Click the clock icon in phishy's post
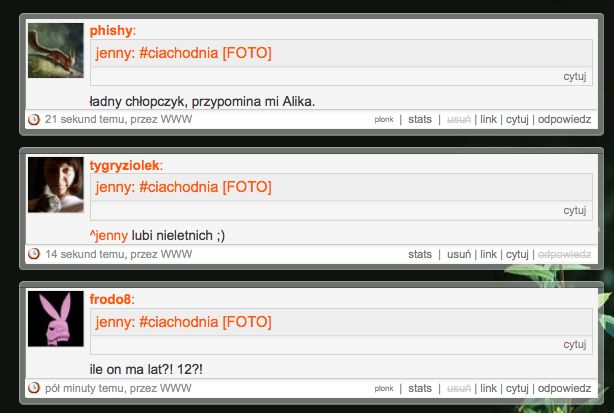 (x=34, y=119)
